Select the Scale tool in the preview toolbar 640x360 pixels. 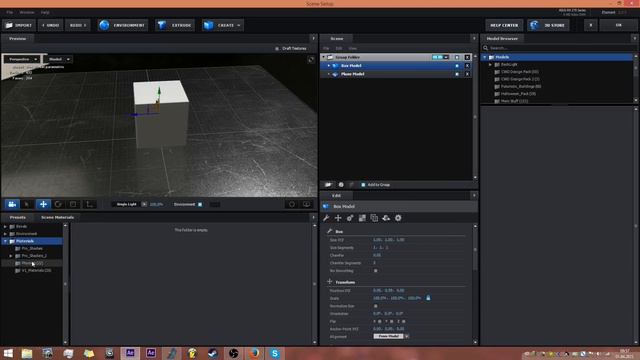tap(73, 204)
